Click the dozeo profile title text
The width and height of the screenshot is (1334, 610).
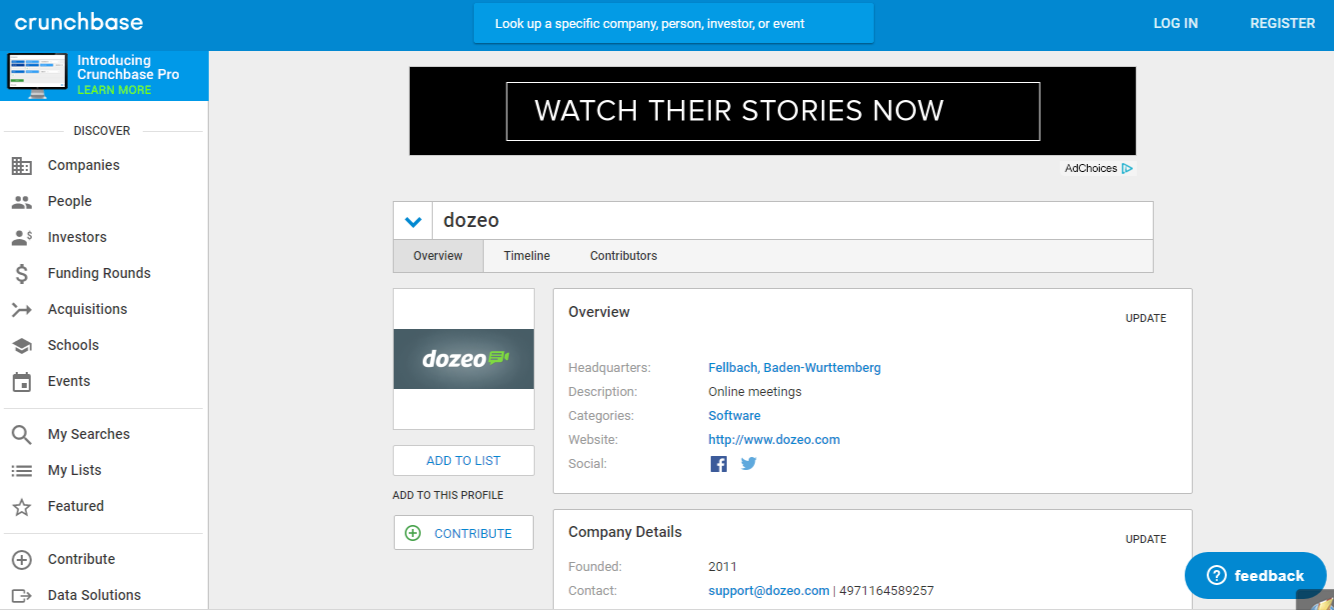[x=471, y=221]
